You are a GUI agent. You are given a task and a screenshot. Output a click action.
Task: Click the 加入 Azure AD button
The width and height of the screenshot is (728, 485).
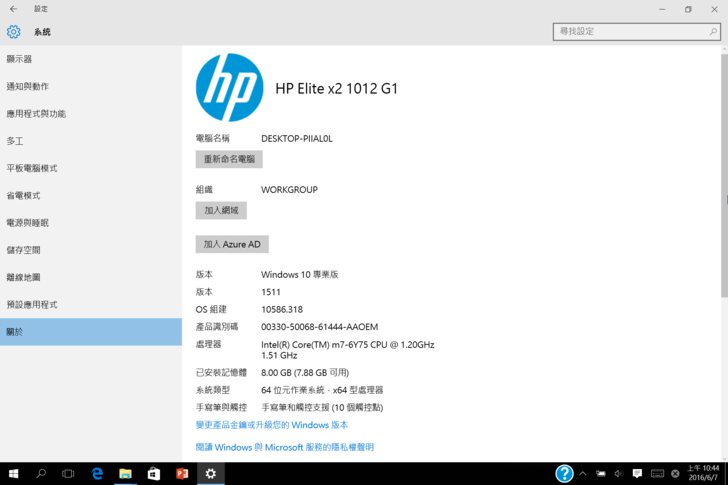coord(232,244)
